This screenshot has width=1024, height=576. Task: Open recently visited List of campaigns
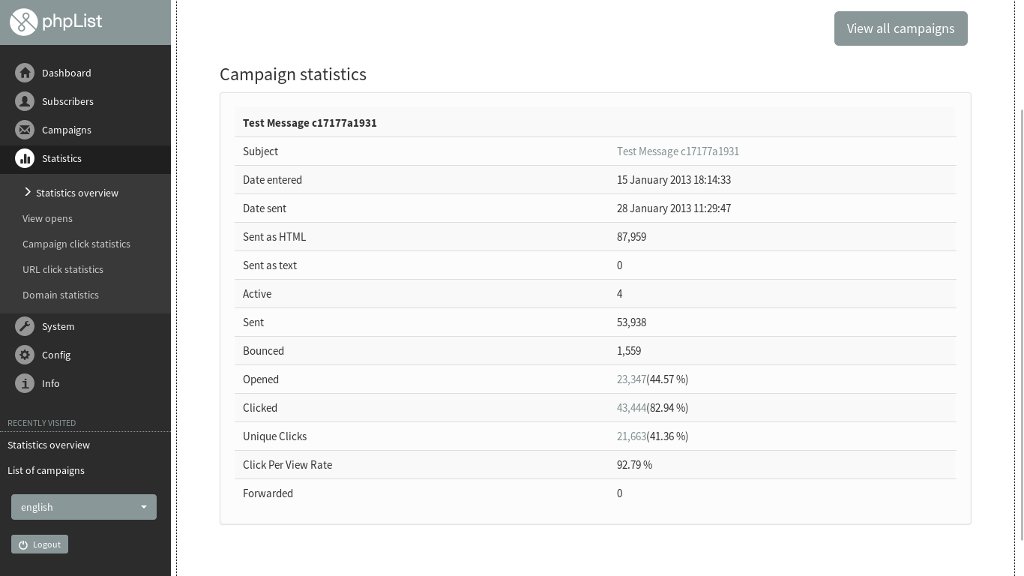pos(46,470)
